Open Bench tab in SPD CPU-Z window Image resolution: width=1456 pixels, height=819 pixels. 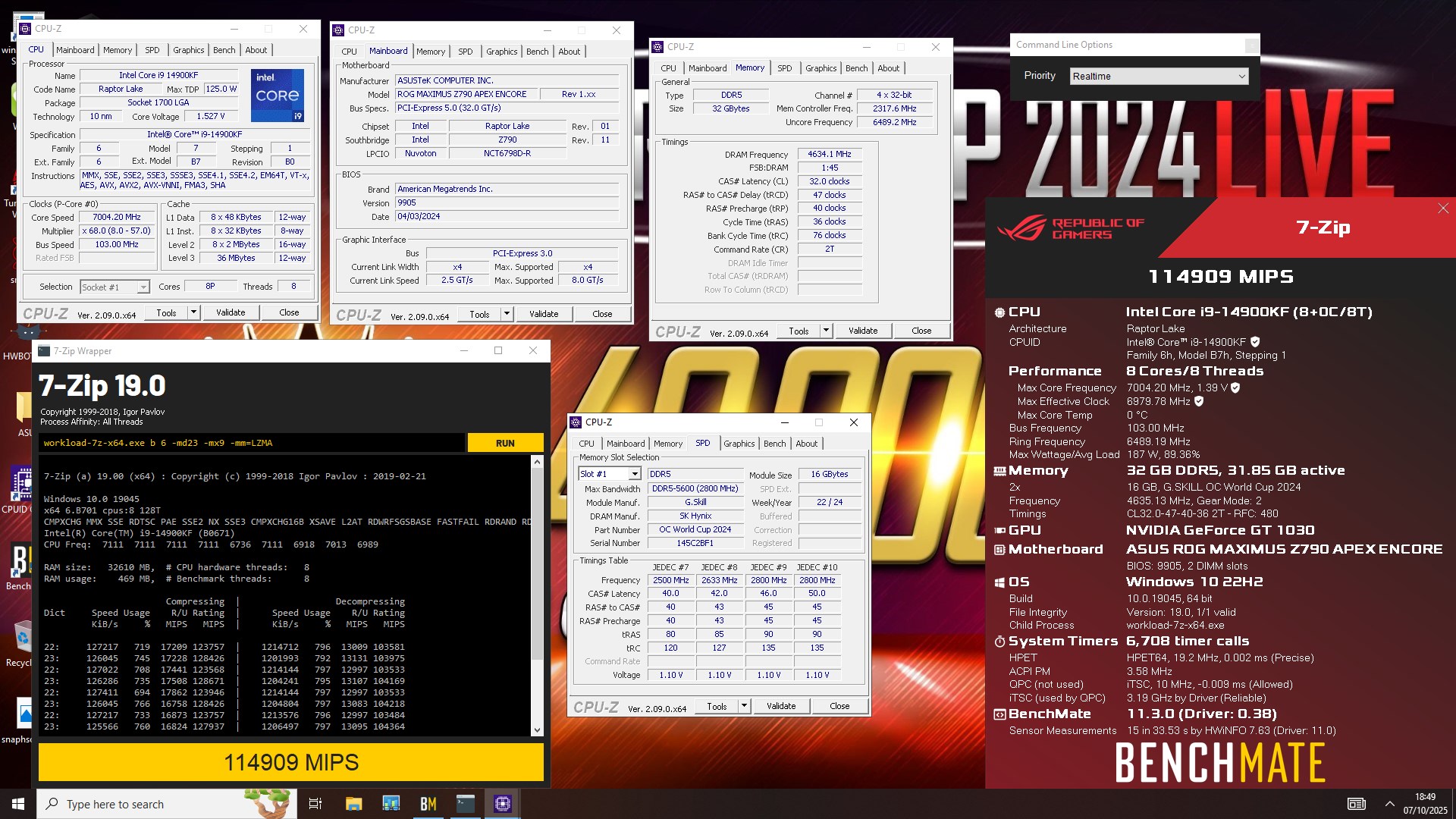(x=774, y=444)
